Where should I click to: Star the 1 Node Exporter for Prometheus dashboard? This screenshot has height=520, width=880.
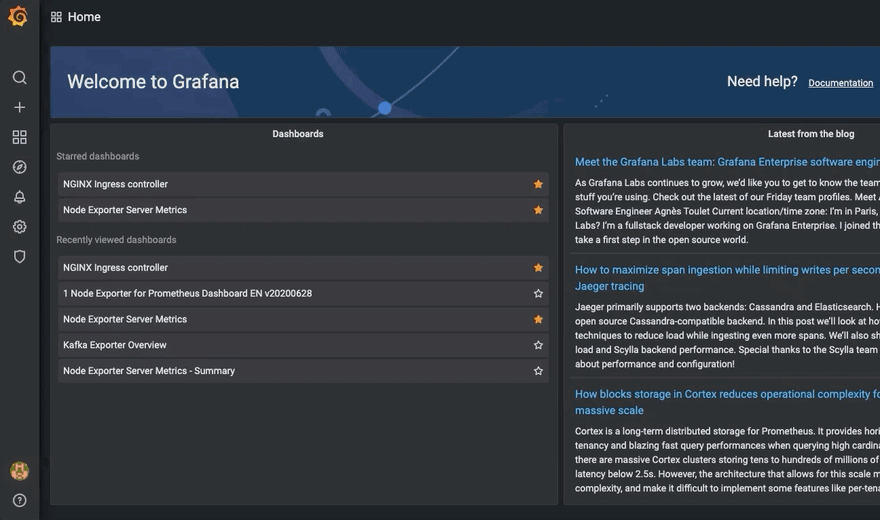[538, 293]
